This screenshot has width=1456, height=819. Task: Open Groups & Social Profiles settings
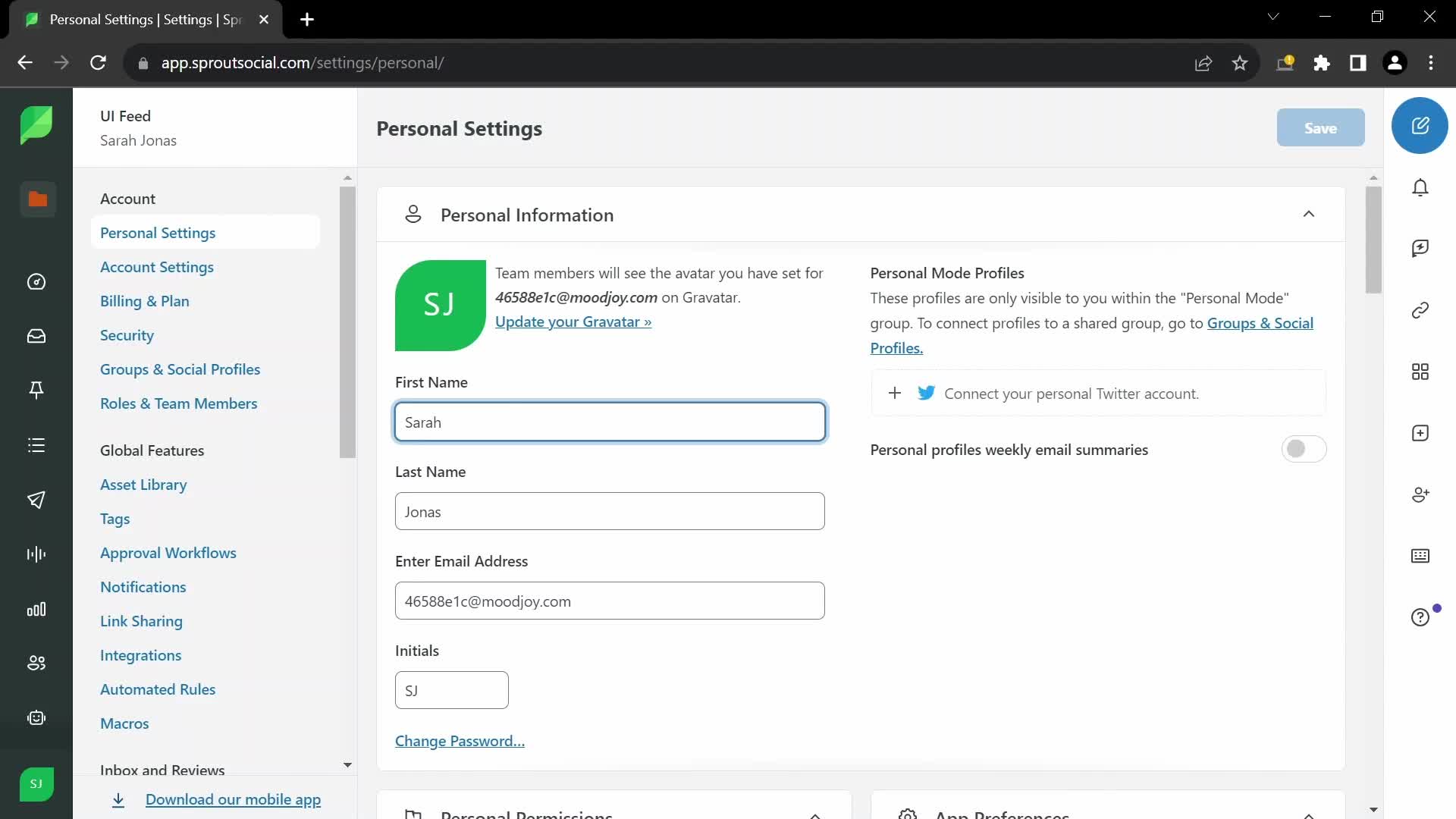[180, 369]
